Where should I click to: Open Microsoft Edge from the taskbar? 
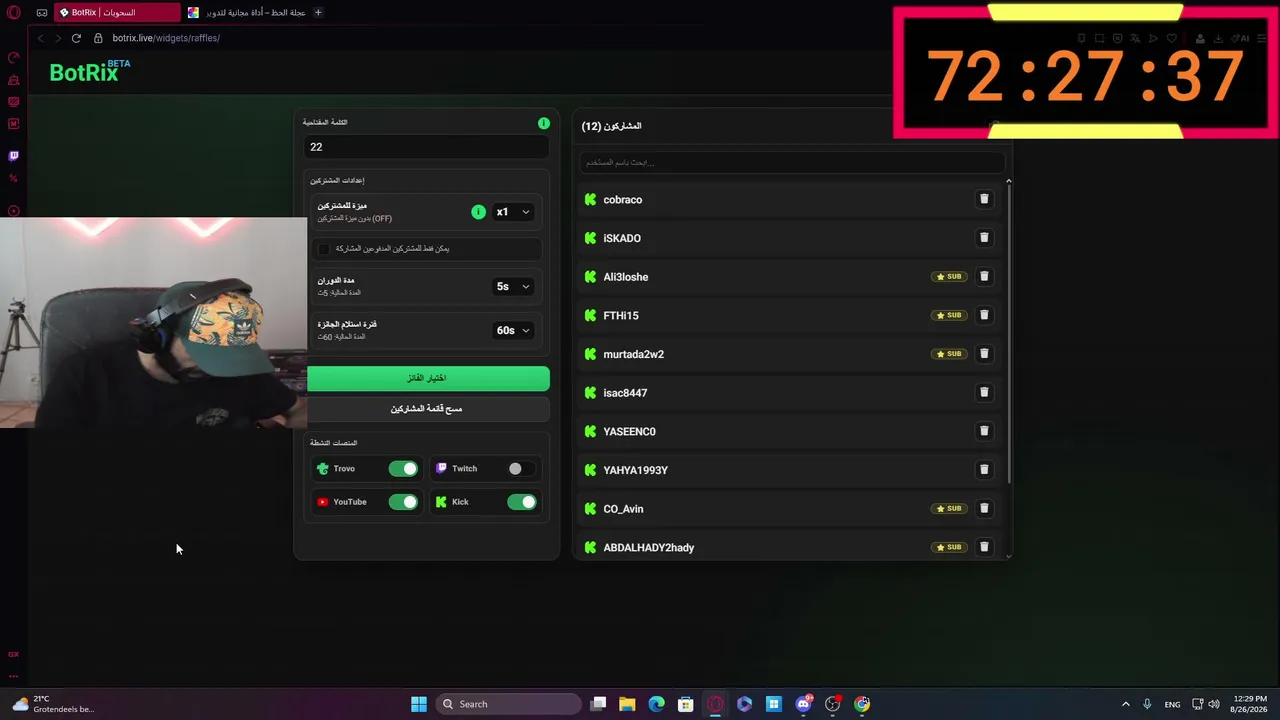click(656, 704)
